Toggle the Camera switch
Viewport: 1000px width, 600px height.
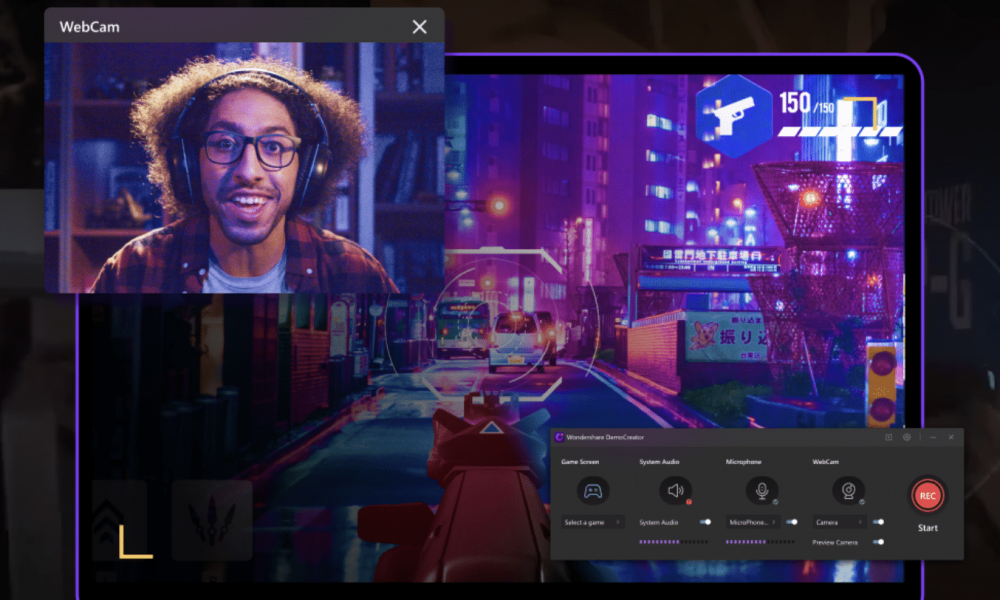click(878, 522)
